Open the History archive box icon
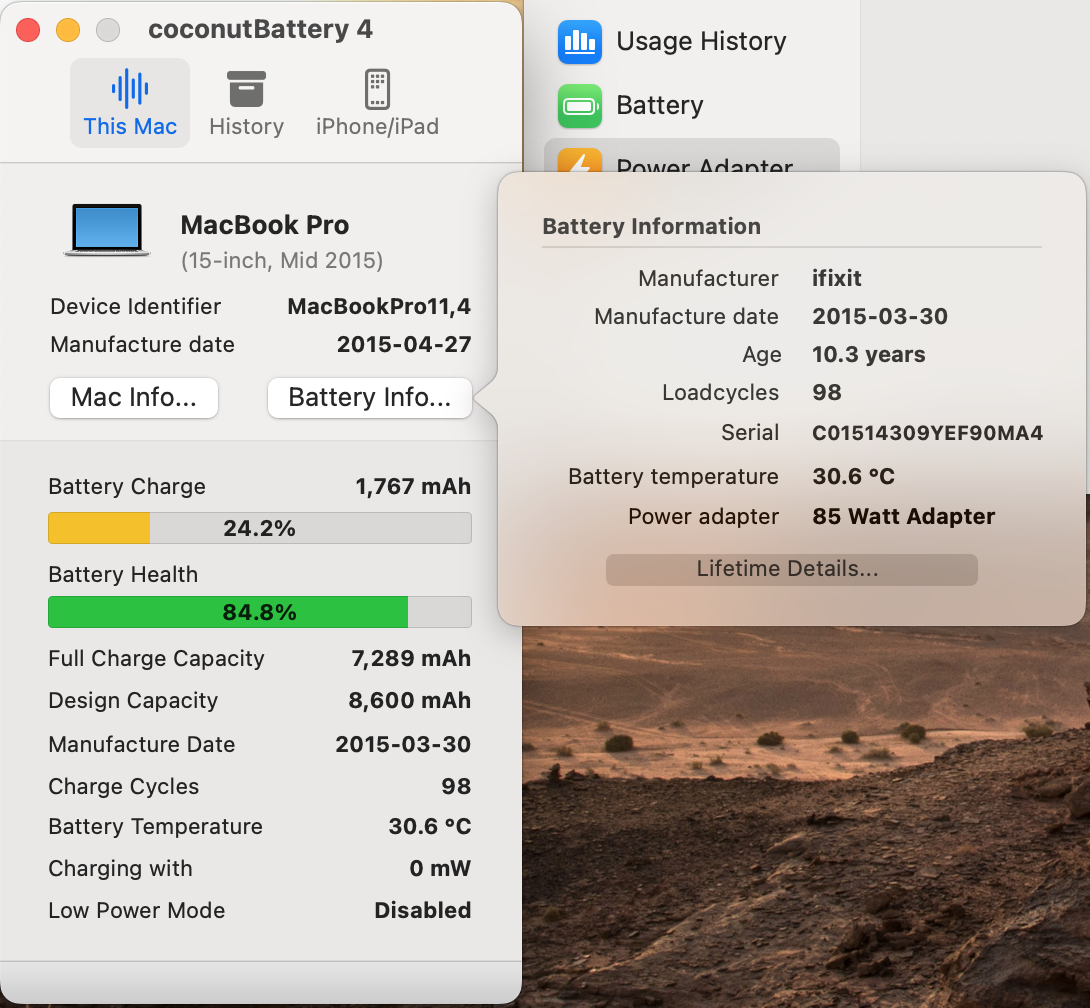Image resolution: width=1090 pixels, height=1008 pixels. pos(246,89)
